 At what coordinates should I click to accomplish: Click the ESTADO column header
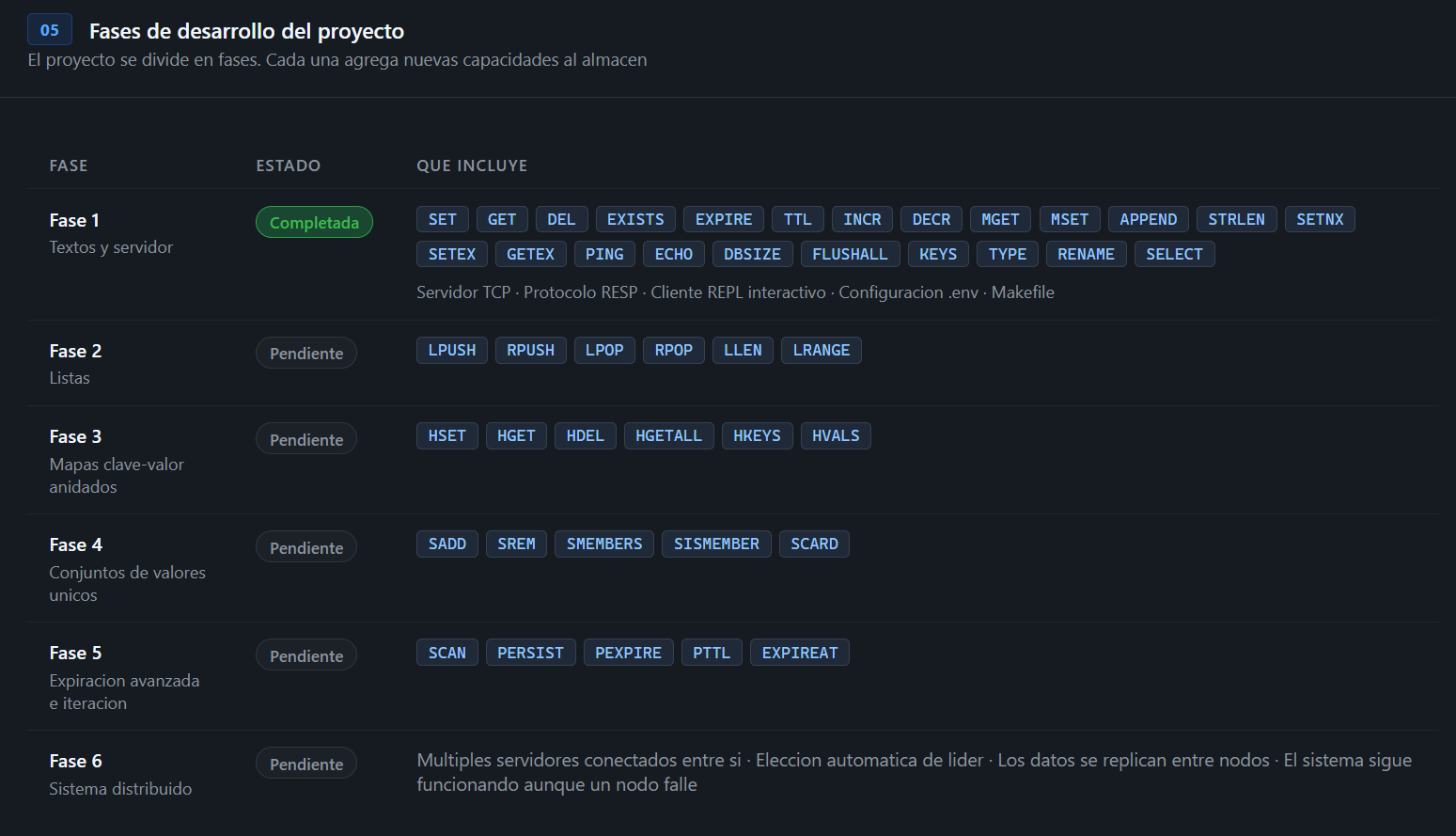(x=289, y=166)
